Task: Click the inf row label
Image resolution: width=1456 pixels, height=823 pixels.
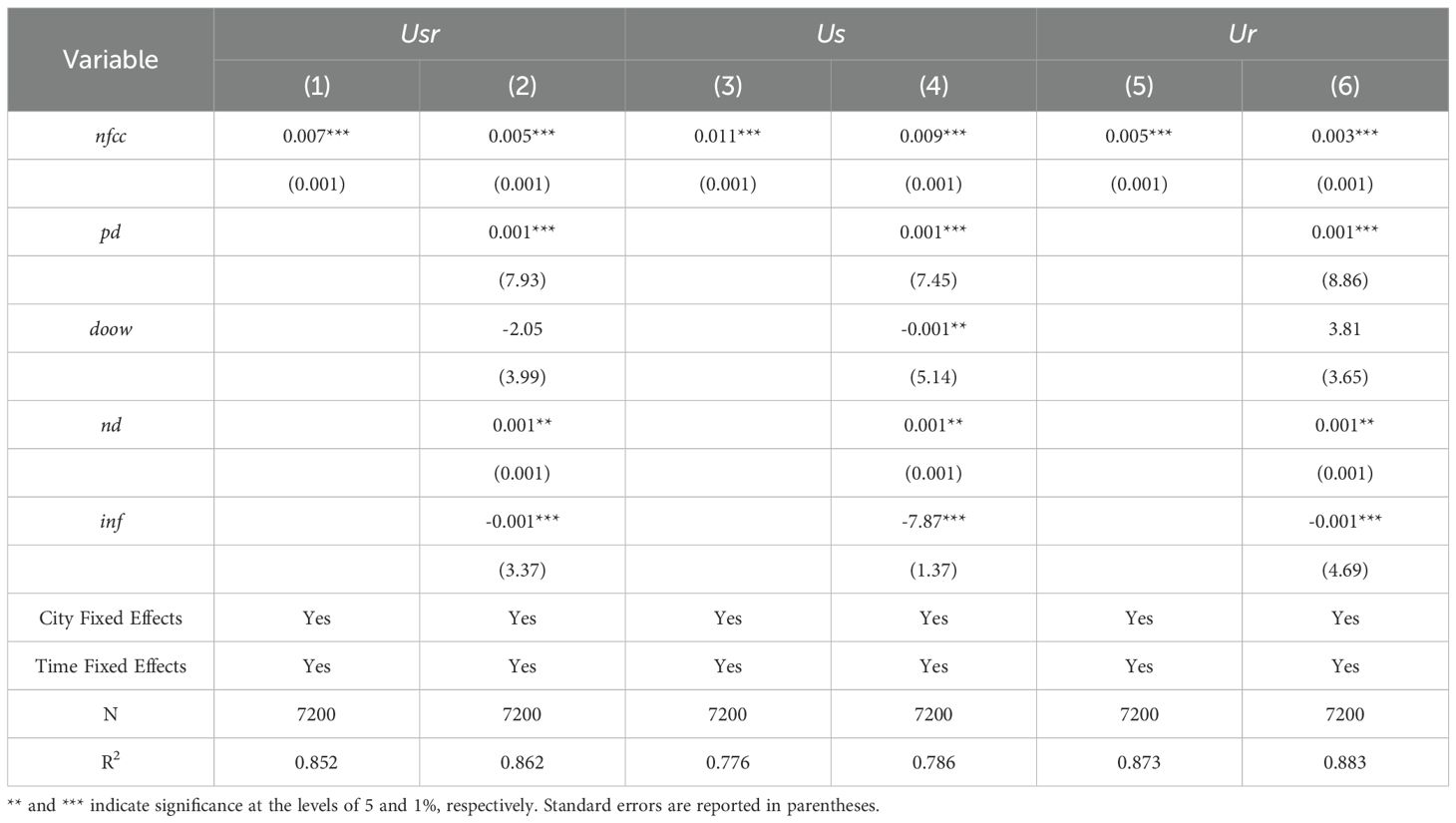Action: coord(110,521)
